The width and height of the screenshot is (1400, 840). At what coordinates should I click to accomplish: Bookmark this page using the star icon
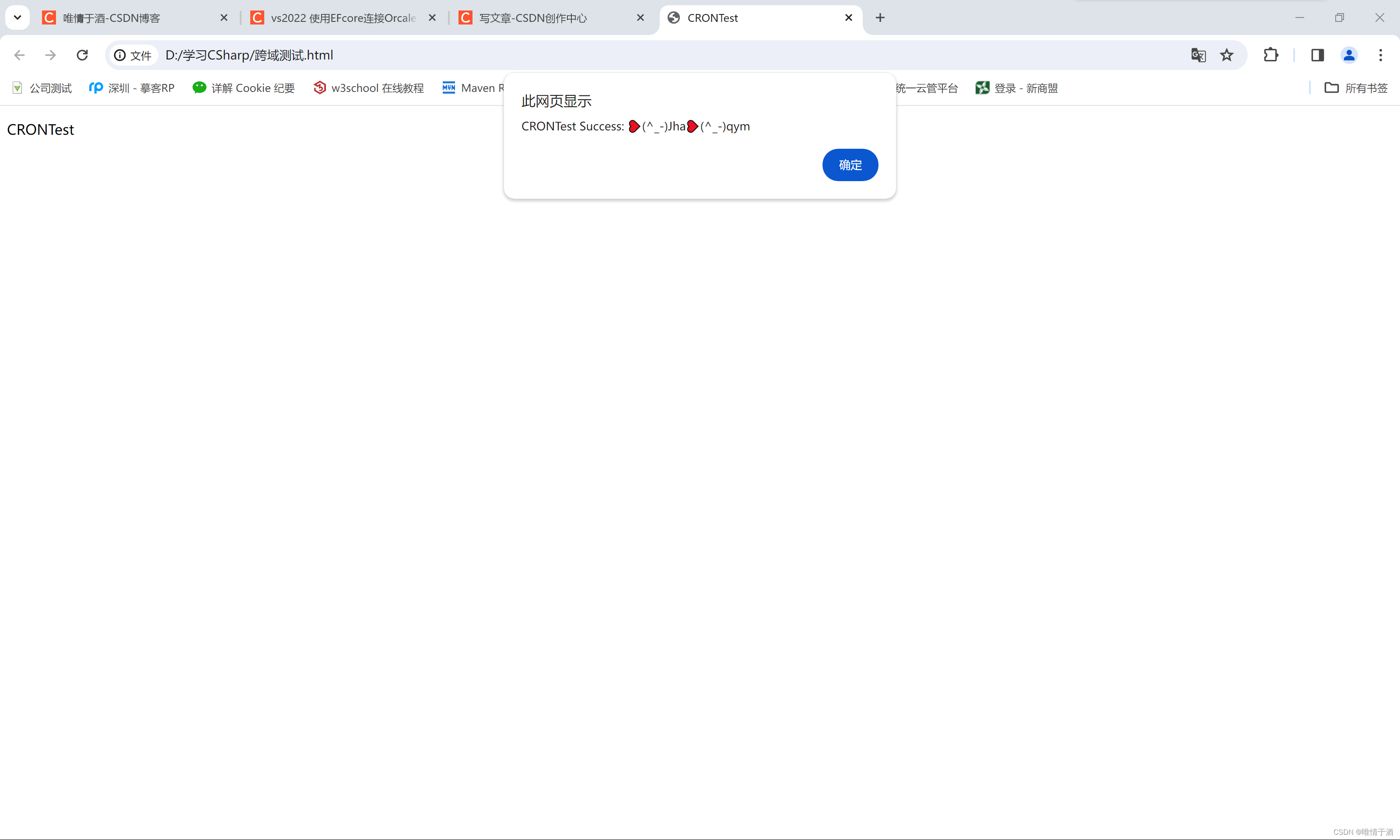pos(1227,55)
